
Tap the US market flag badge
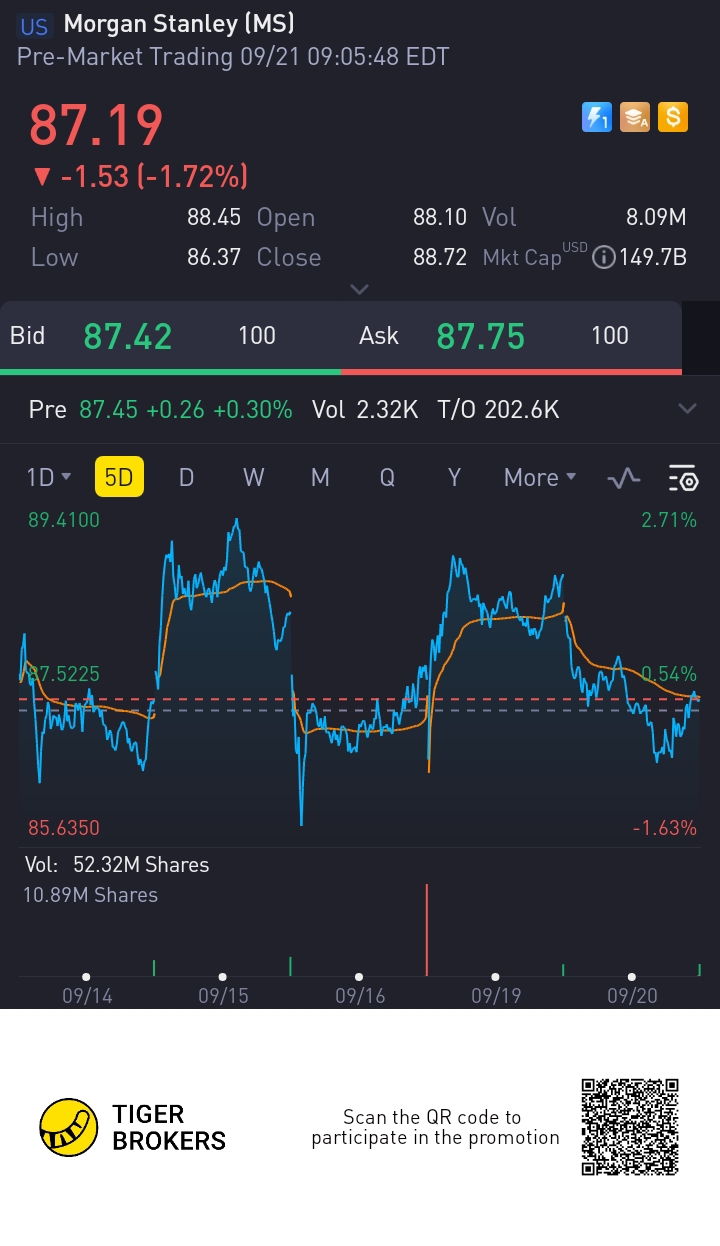(34, 26)
